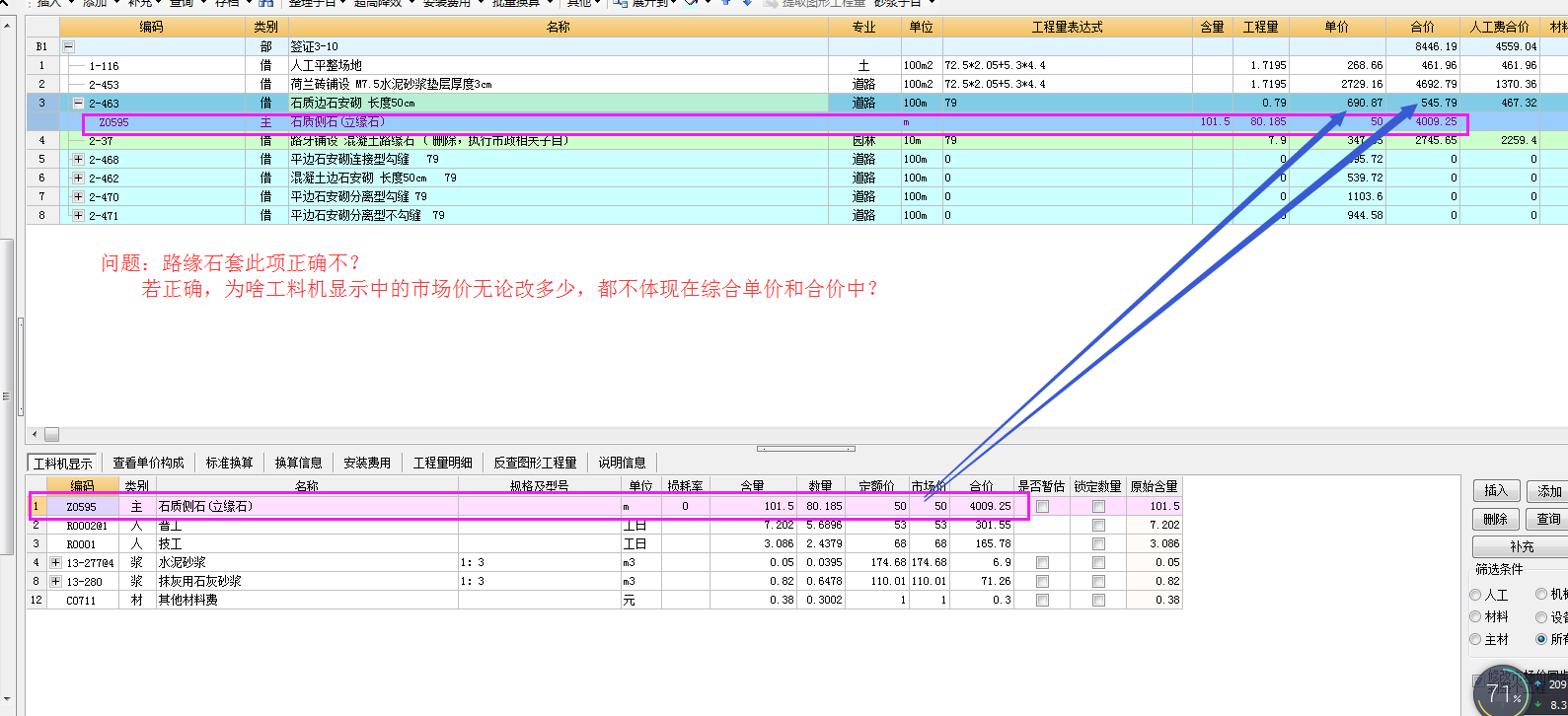
Task: Tick 是否暂估 for 水泥砂浆 row
Action: (x=1042, y=562)
